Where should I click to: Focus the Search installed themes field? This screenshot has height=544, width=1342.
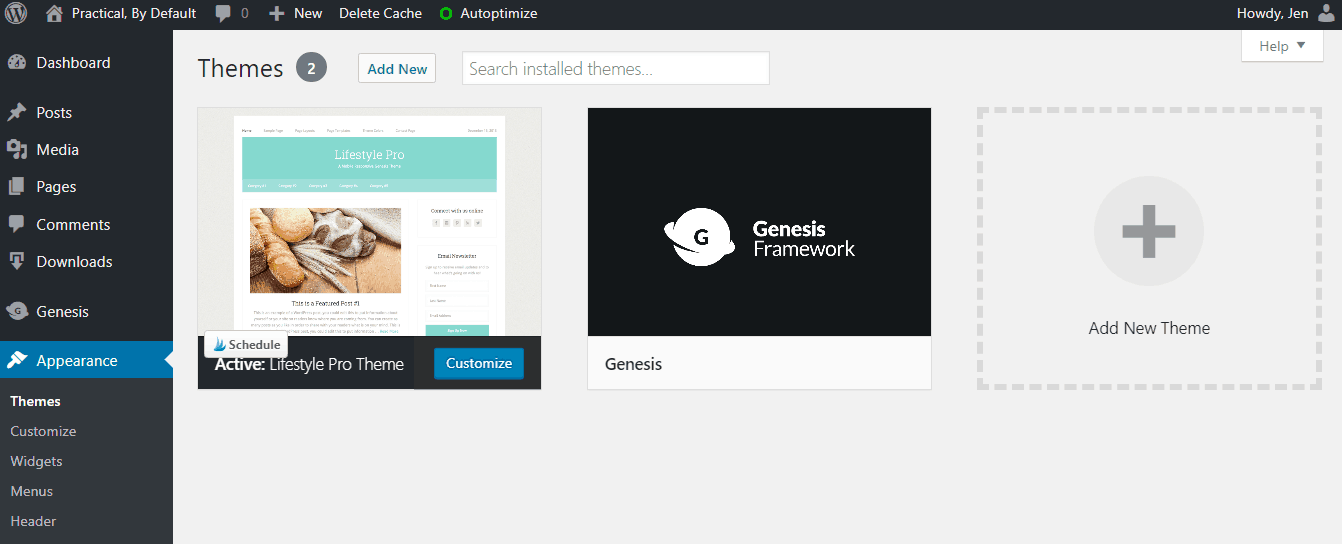click(x=616, y=68)
